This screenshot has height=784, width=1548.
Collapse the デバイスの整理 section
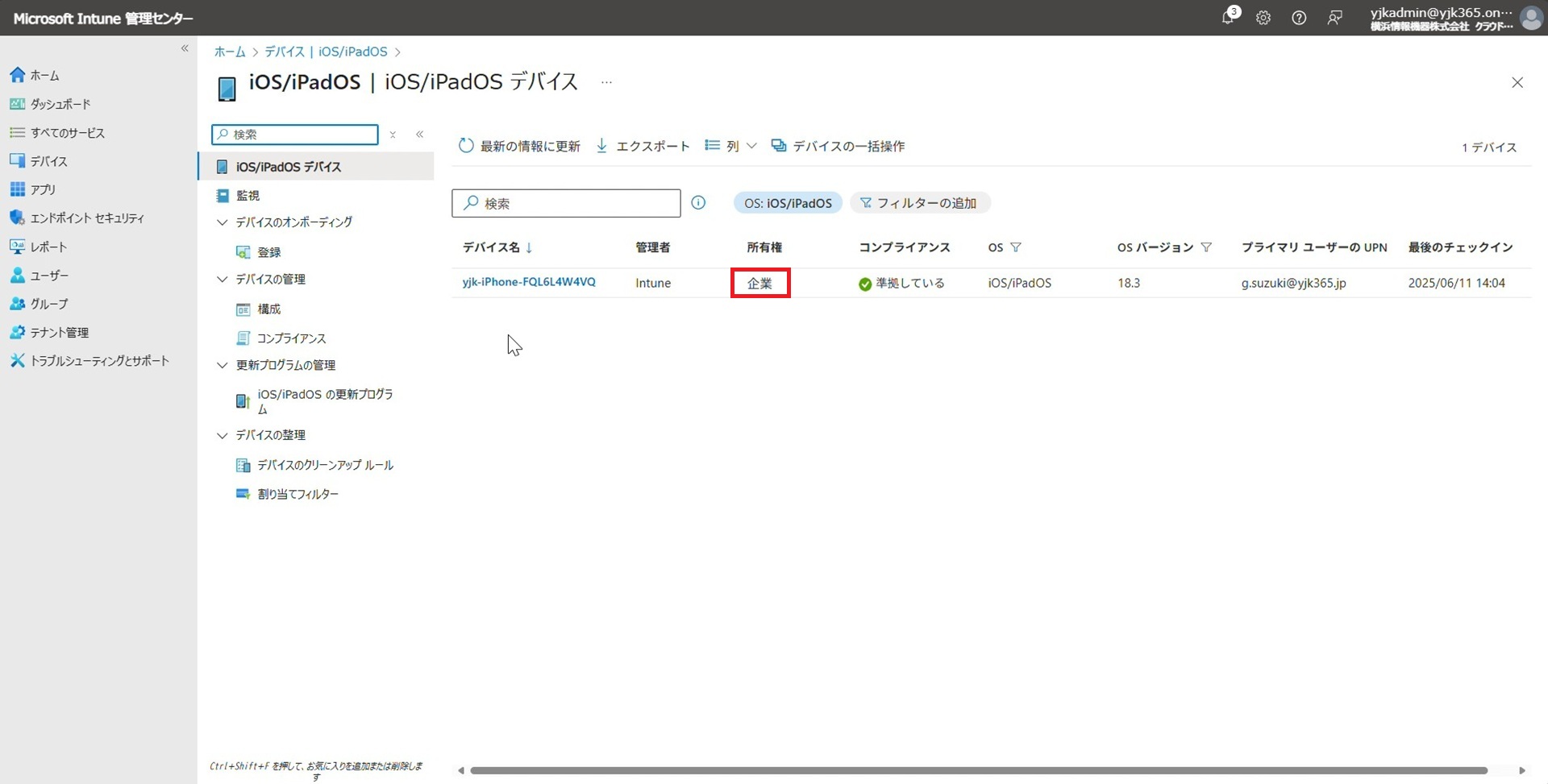(x=222, y=435)
